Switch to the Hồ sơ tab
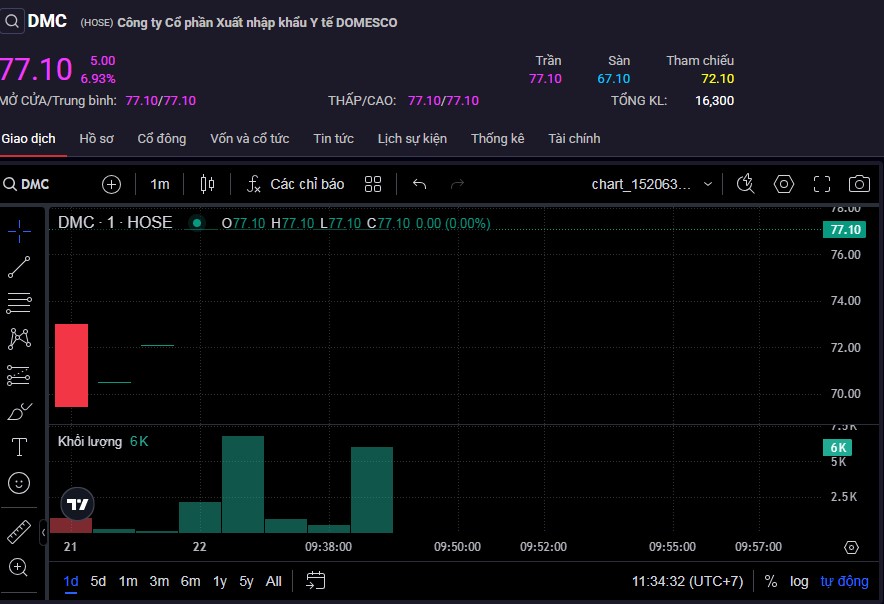Viewport: 884px width, 604px height. point(97,139)
